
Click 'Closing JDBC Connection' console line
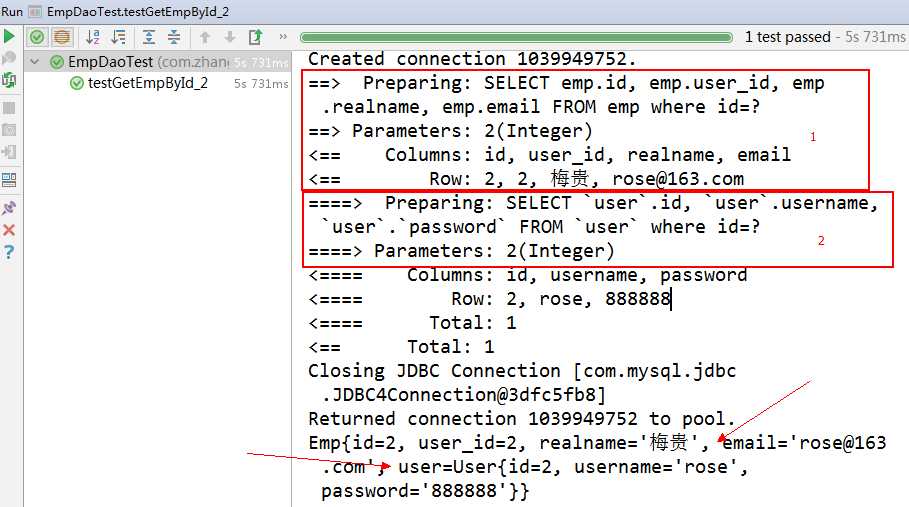tap(522, 371)
